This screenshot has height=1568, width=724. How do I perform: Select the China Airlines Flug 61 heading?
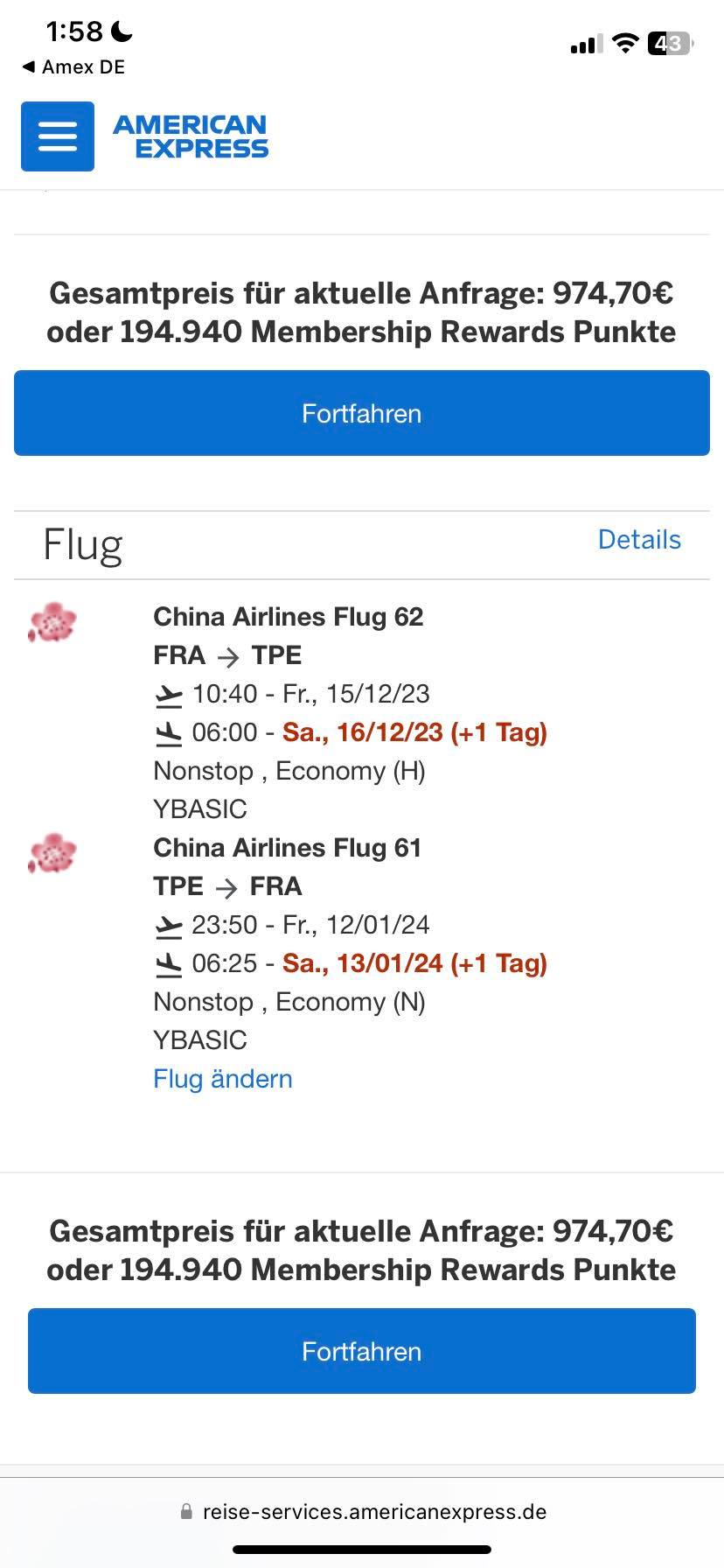point(288,848)
